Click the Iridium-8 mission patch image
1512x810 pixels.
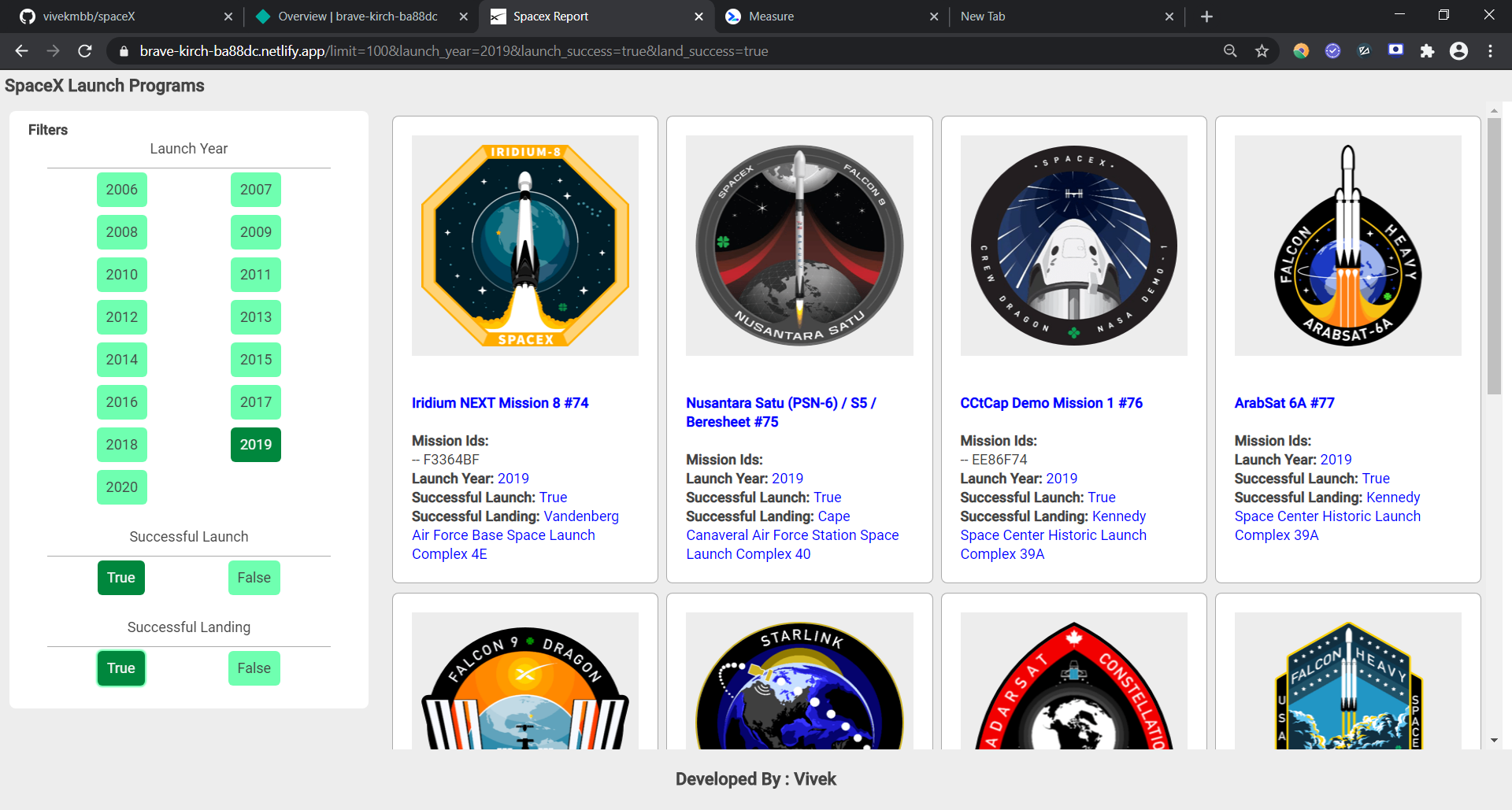coord(525,246)
